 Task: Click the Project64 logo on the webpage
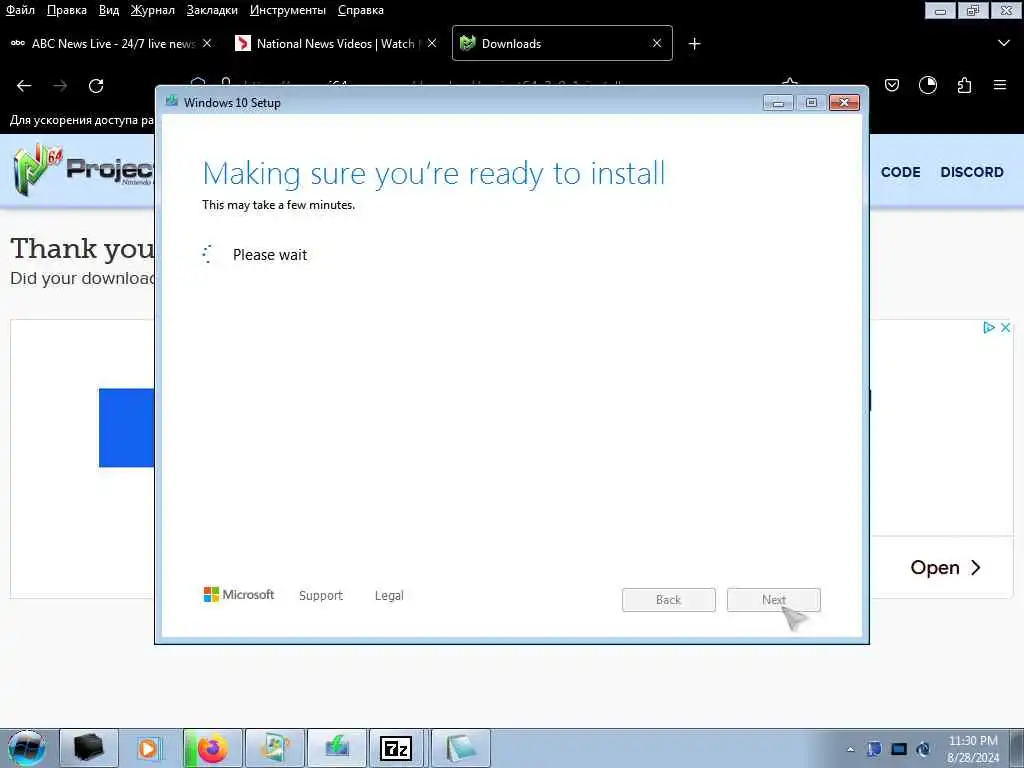coord(83,170)
